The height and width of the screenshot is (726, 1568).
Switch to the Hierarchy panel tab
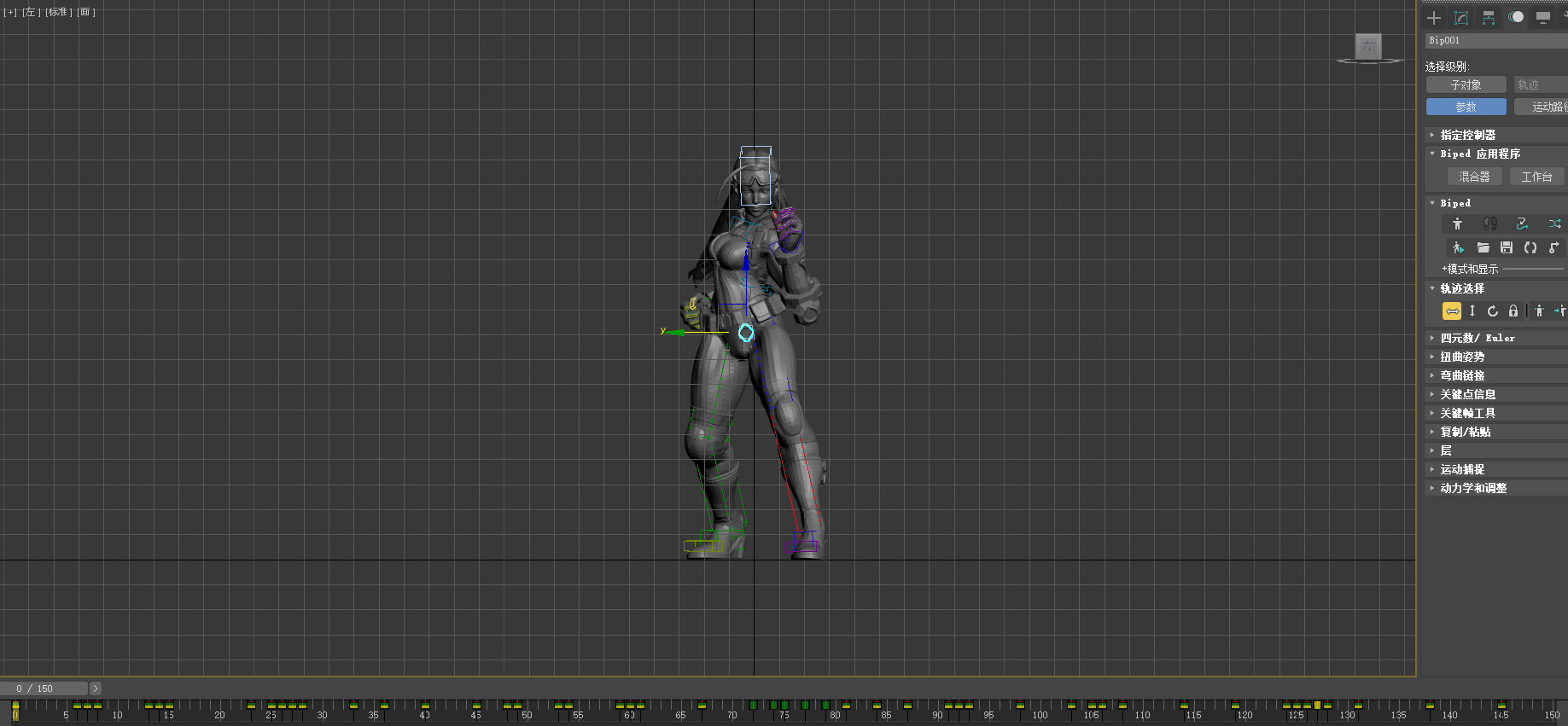coord(1489,18)
